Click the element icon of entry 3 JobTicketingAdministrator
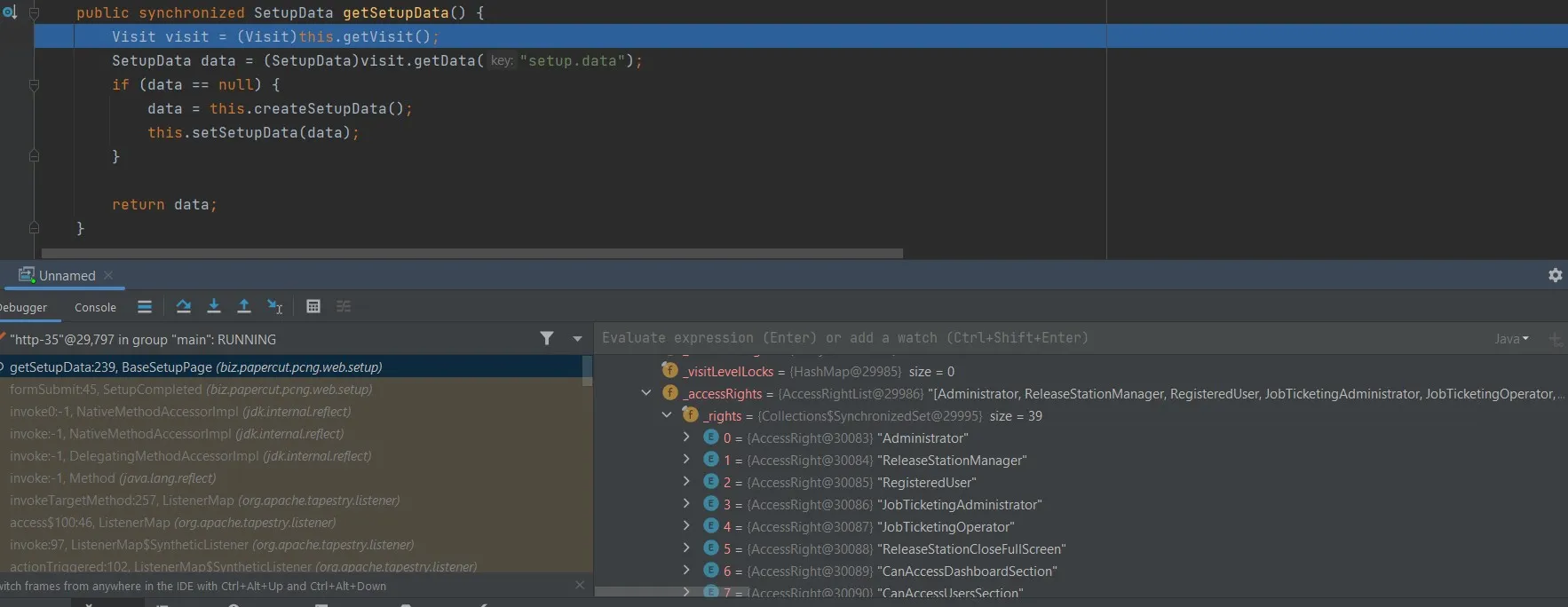Image resolution: width=1568 pixels, height=607 pixels. [x=711, y=503]
